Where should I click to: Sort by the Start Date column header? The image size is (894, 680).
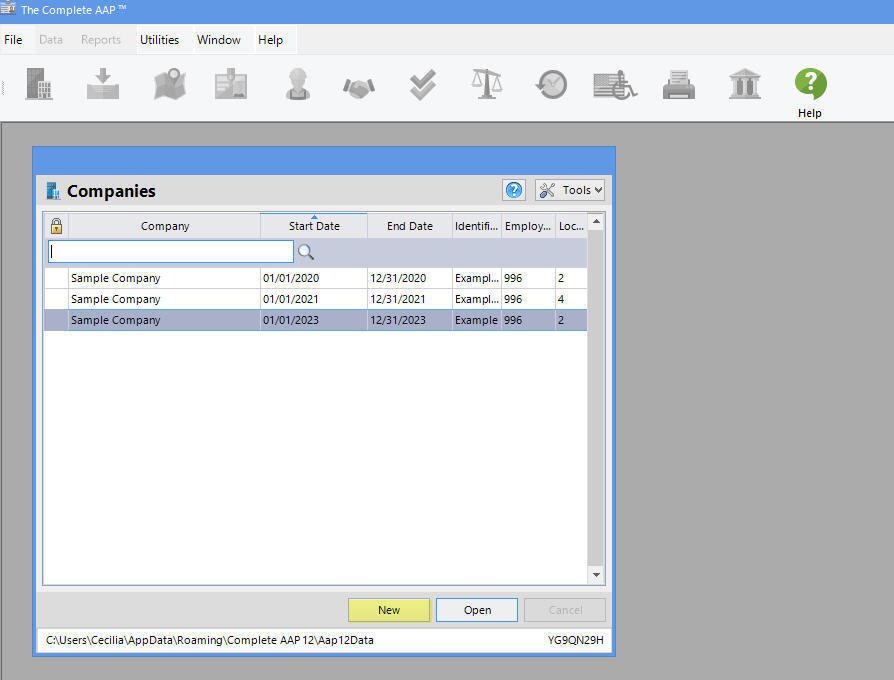click(314, 226)
